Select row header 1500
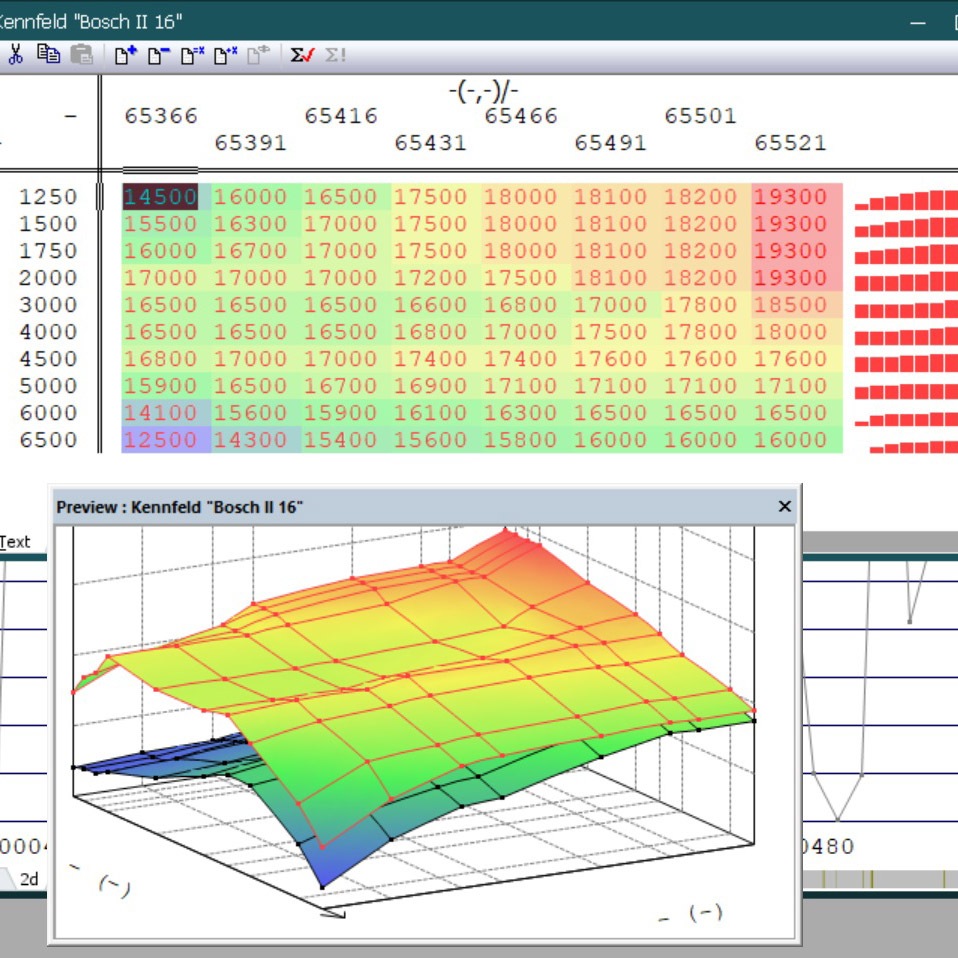This screenshot has height=958, width=958. [48, 224]
